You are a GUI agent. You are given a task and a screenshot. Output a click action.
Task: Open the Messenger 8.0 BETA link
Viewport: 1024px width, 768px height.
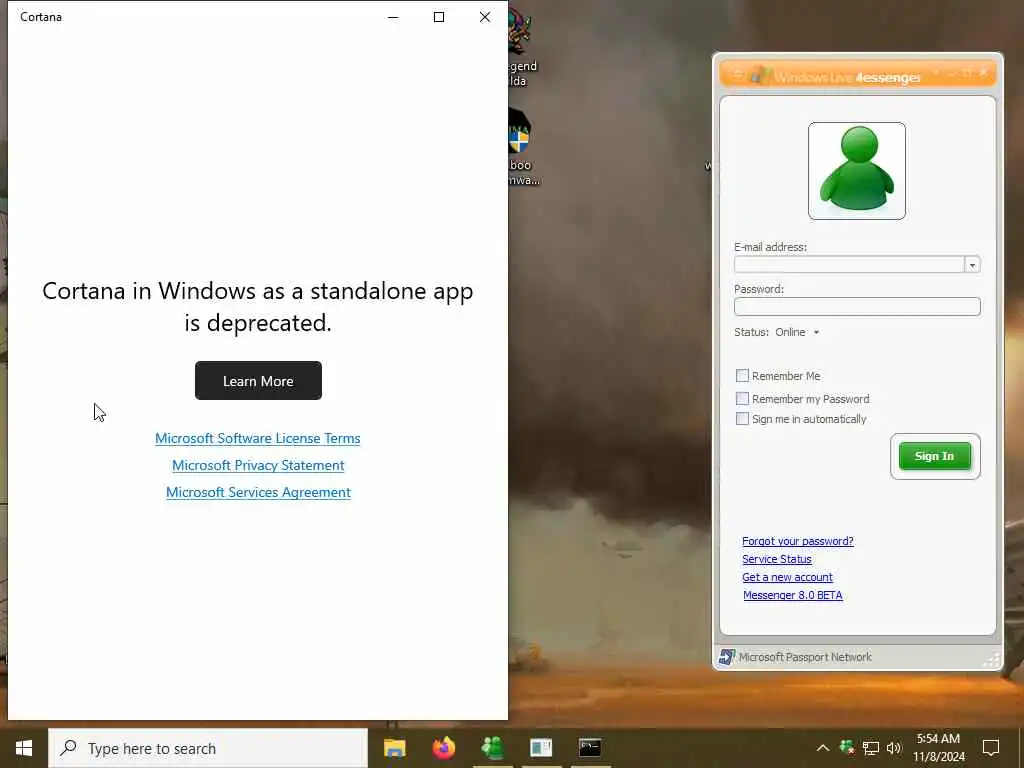[x=792, y=595]
